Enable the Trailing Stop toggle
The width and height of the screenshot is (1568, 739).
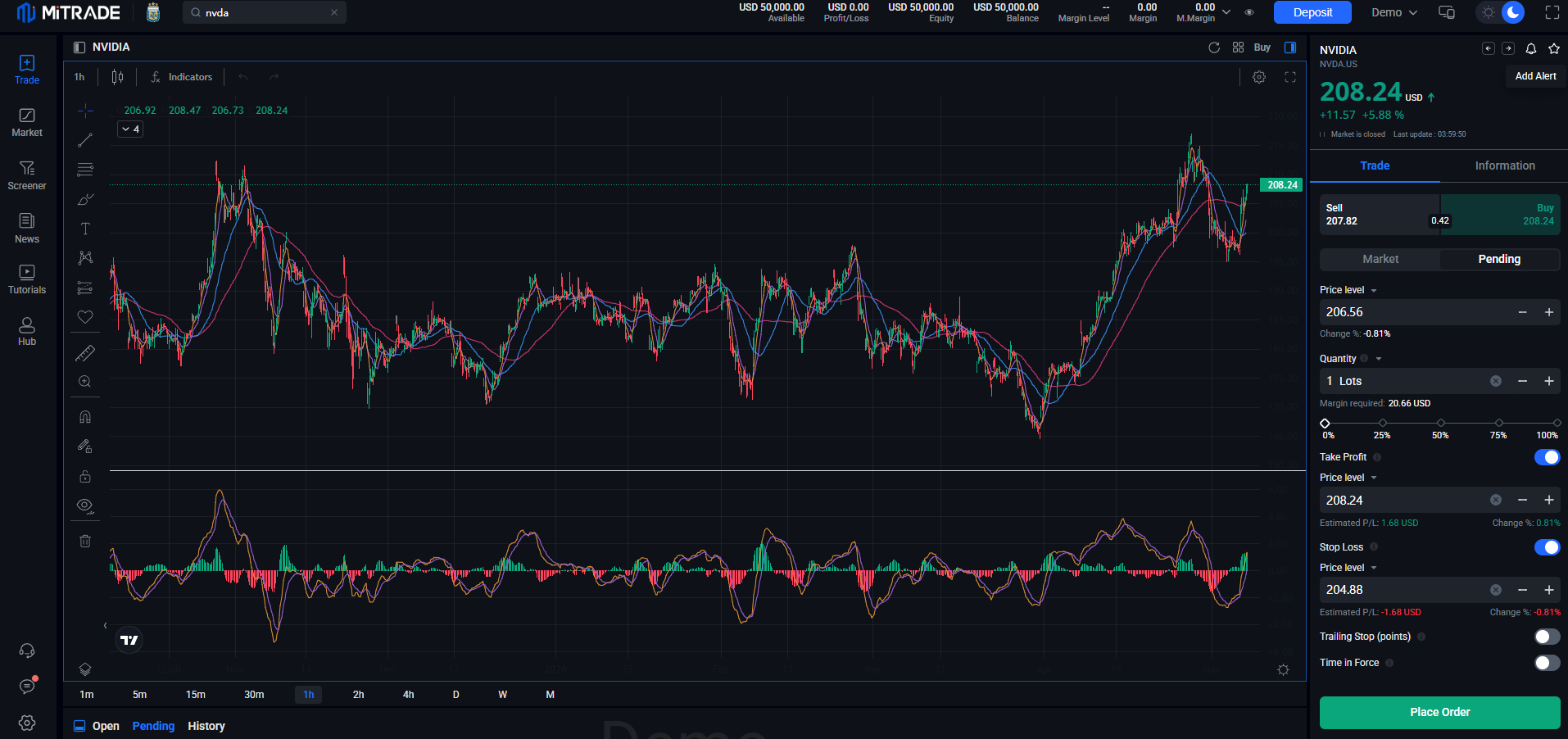tap(1548, 637)
